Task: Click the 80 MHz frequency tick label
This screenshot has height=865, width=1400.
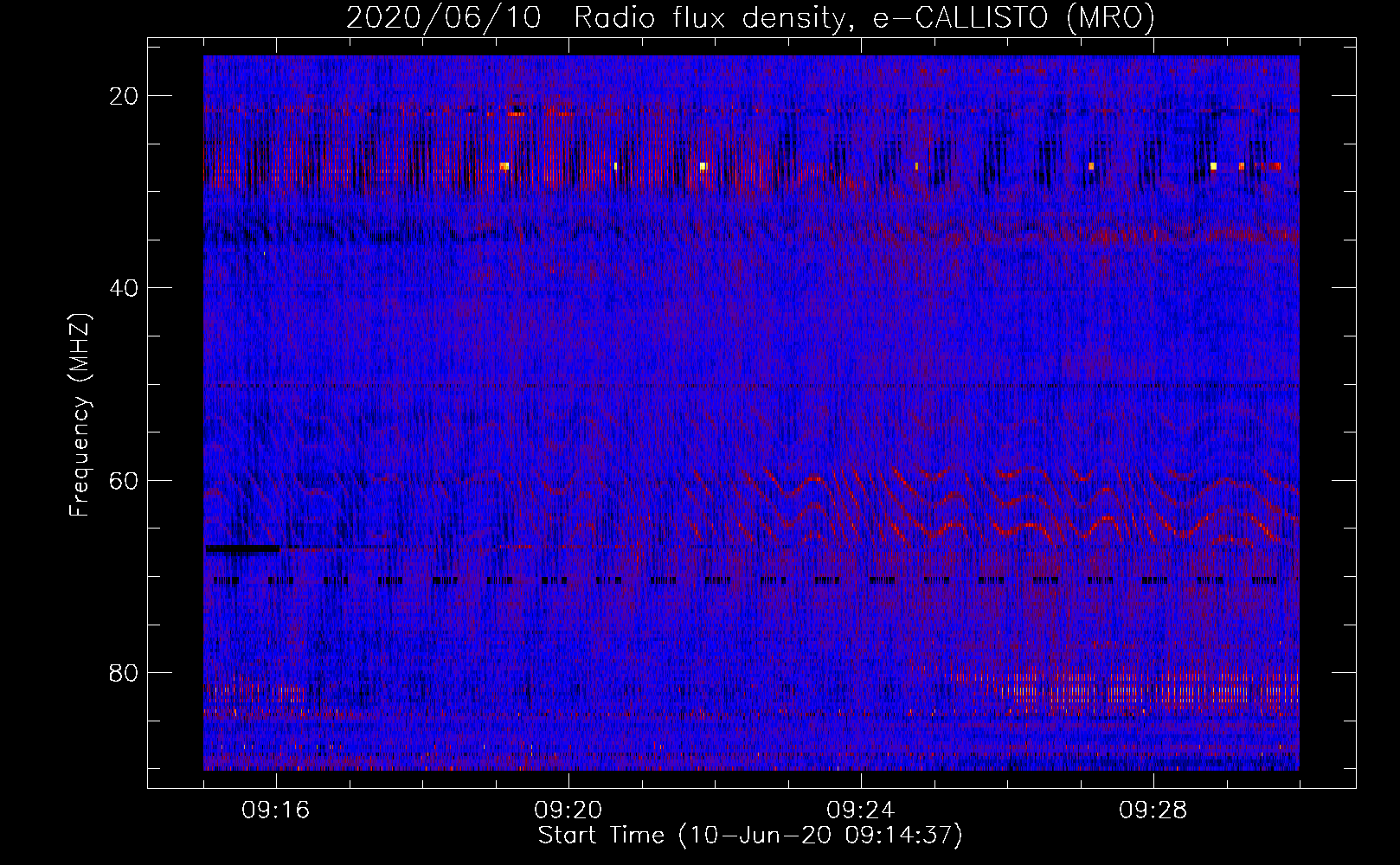Action: [124, 672]
